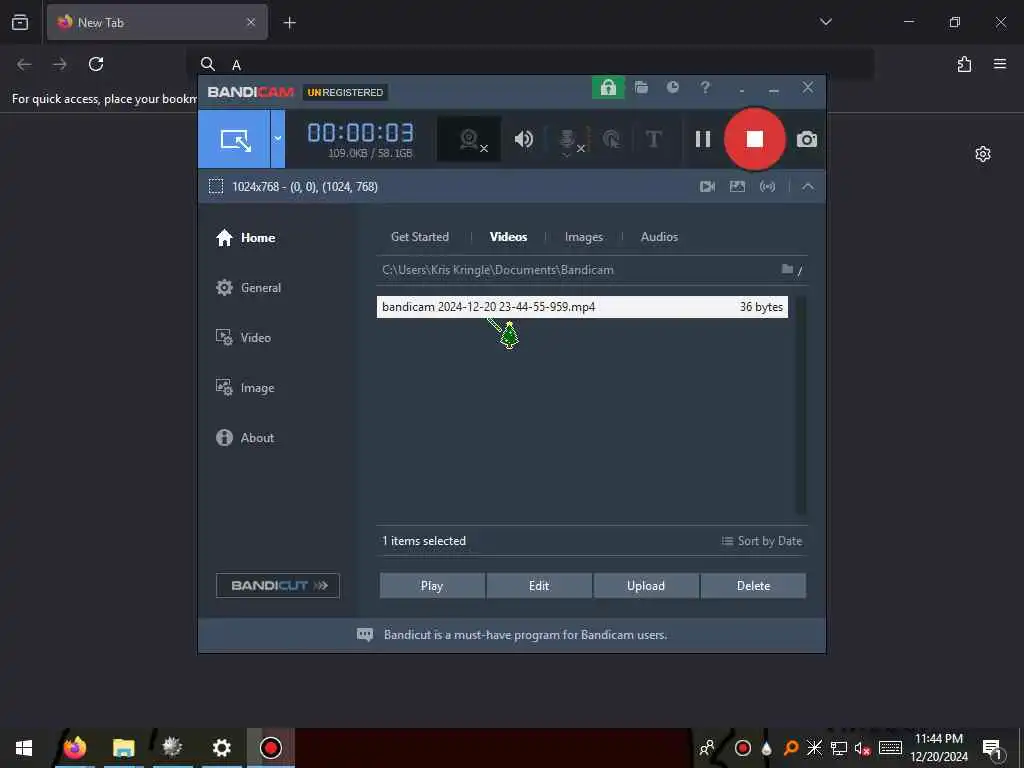Click the image icon in status bar
Screen dimensions: 1024x768
(x=737, y=187)
